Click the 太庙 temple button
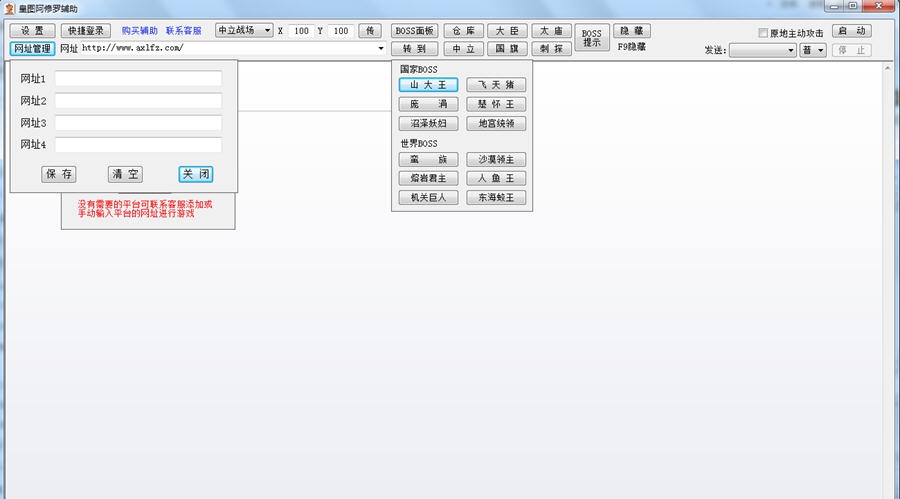900x499 pixels. tap(552, 30)
